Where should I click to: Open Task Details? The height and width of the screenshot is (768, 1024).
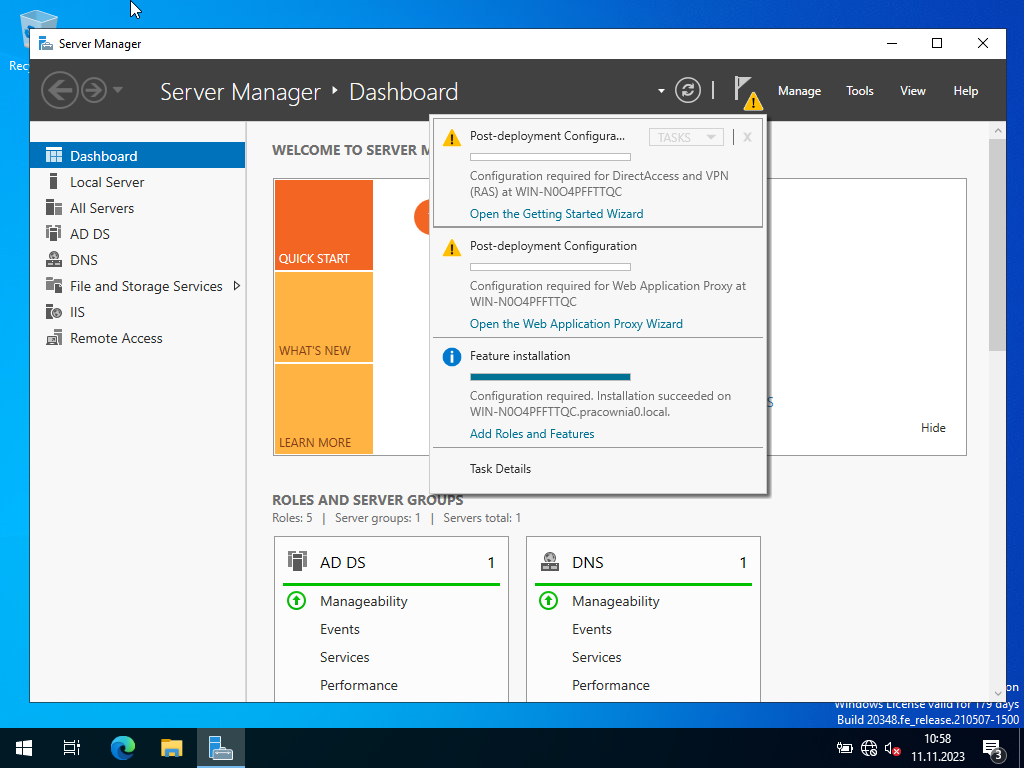tap(500, 469)
